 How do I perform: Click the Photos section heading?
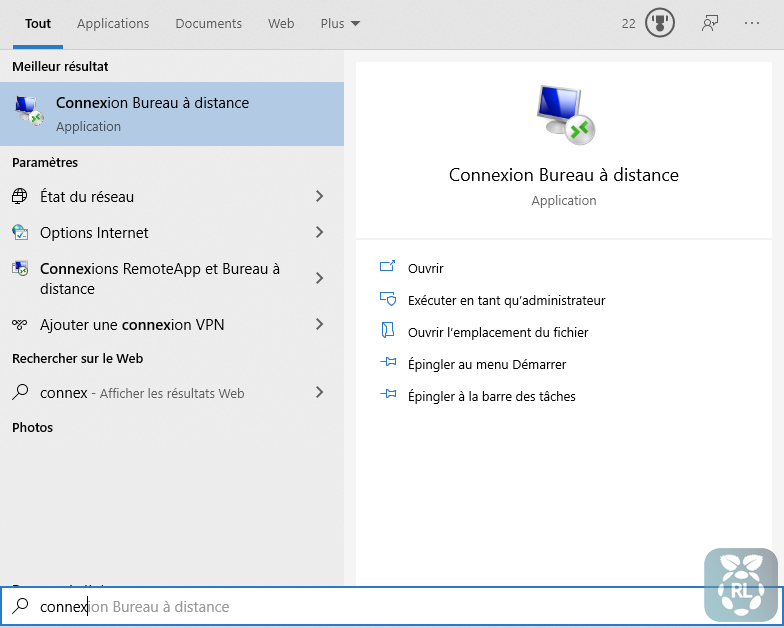click(x=32, y=428)
